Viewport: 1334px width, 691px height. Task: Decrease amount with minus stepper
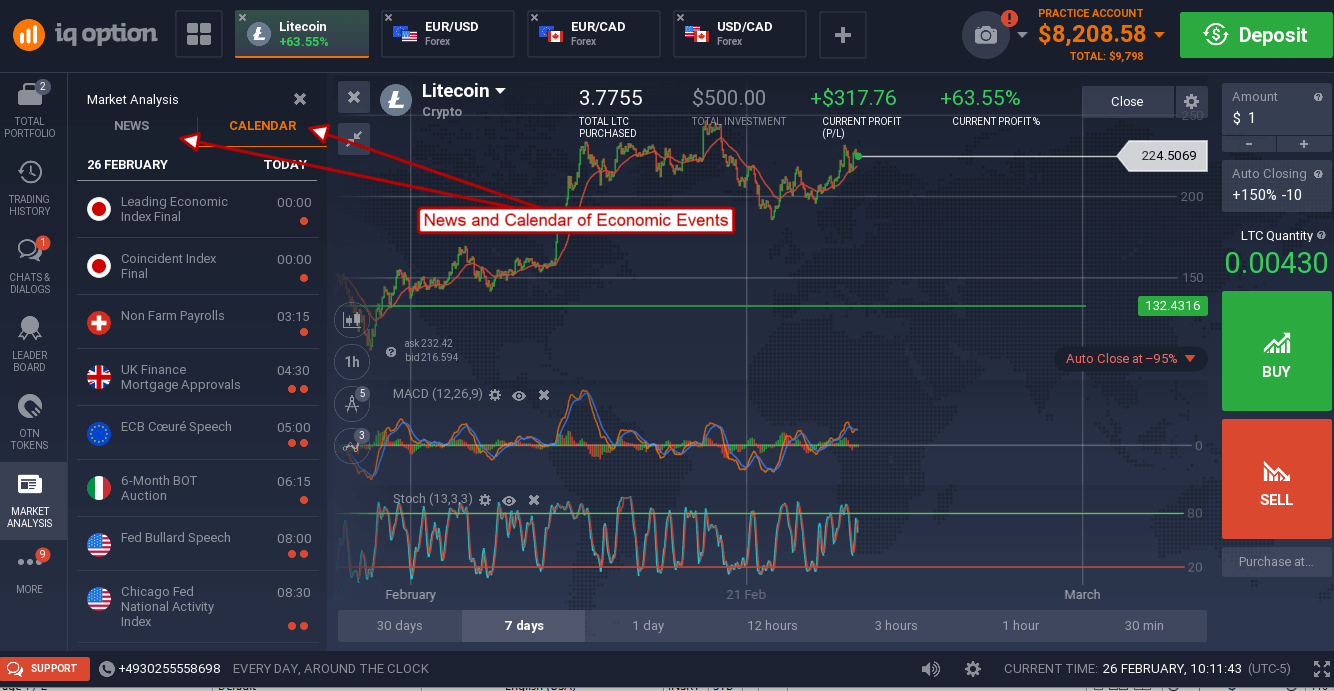1250,144
